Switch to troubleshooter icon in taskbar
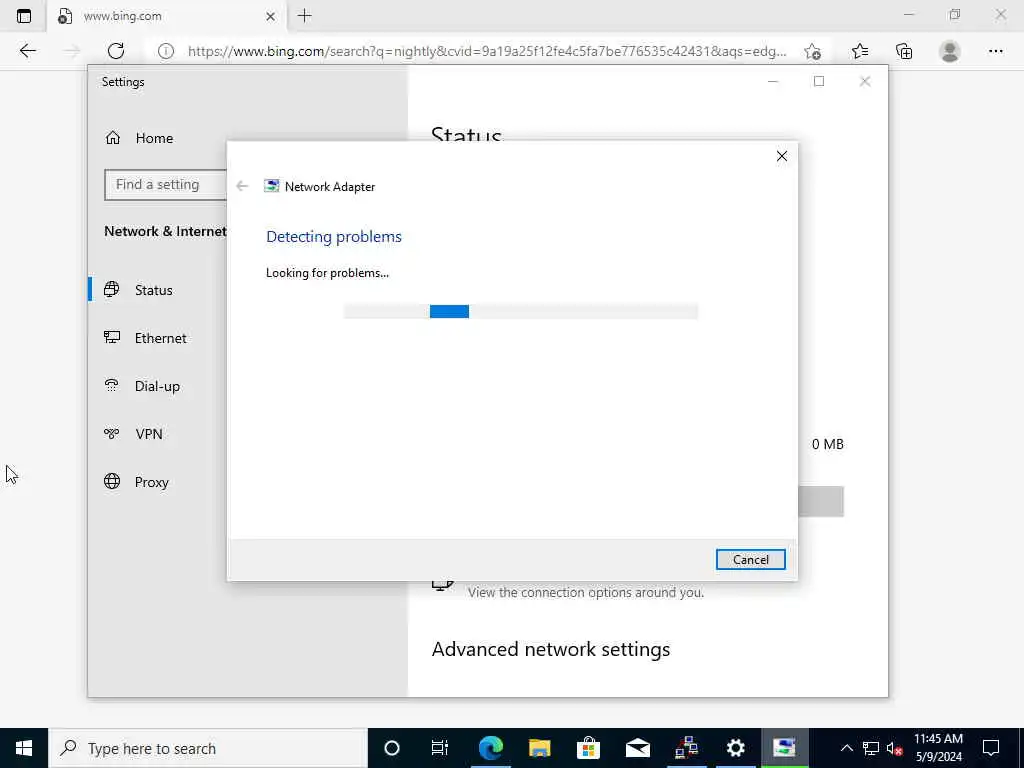The height and width of the screenshot is (768, 1024). [784, 748]
